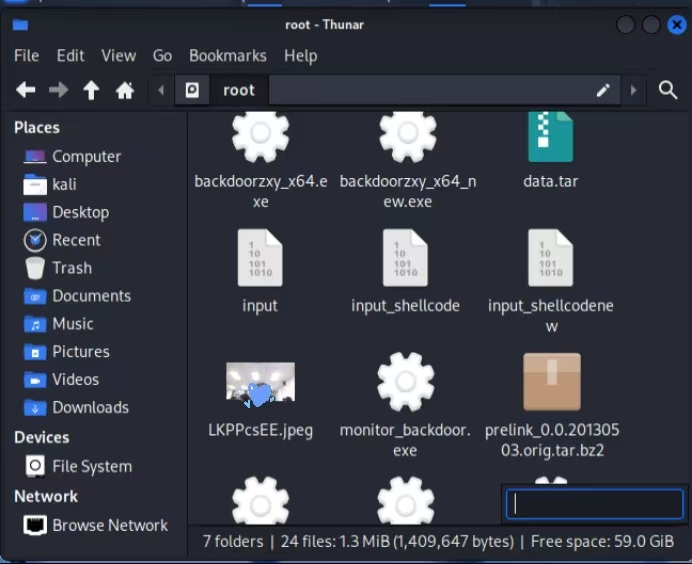Click the Thunar window folder icon in titlebar
Viewport: 692px width, 564px height.
click(x=20, y=25)
